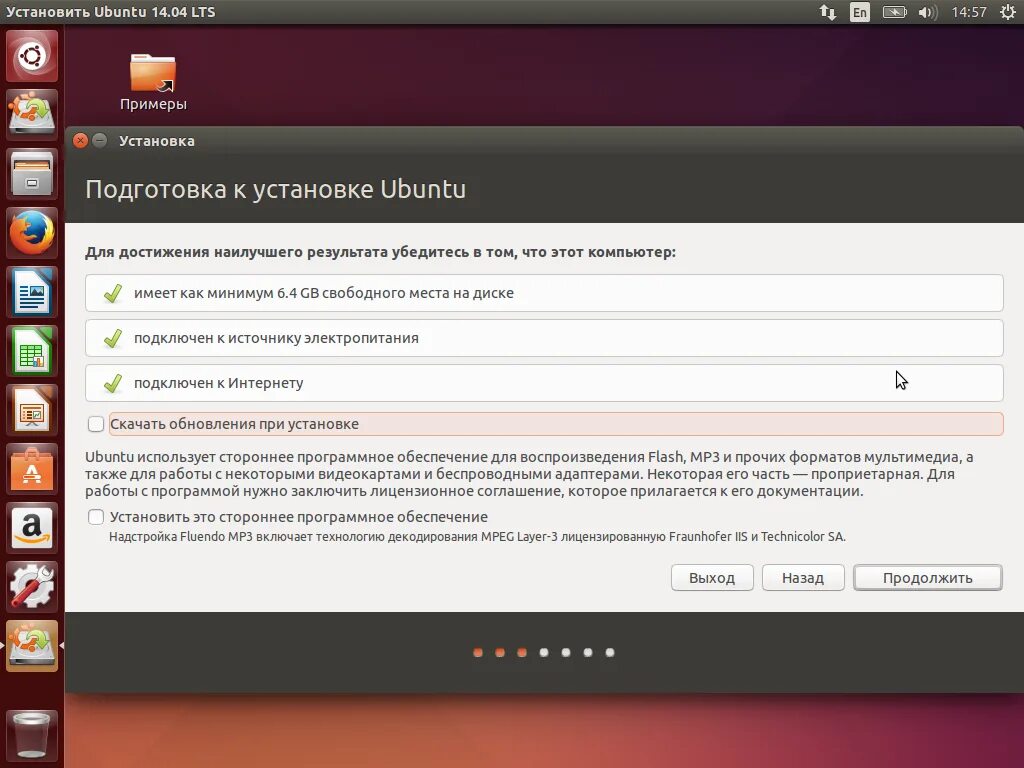
Task: Open the sound volume indicator
Action: [x=927, y=12]
